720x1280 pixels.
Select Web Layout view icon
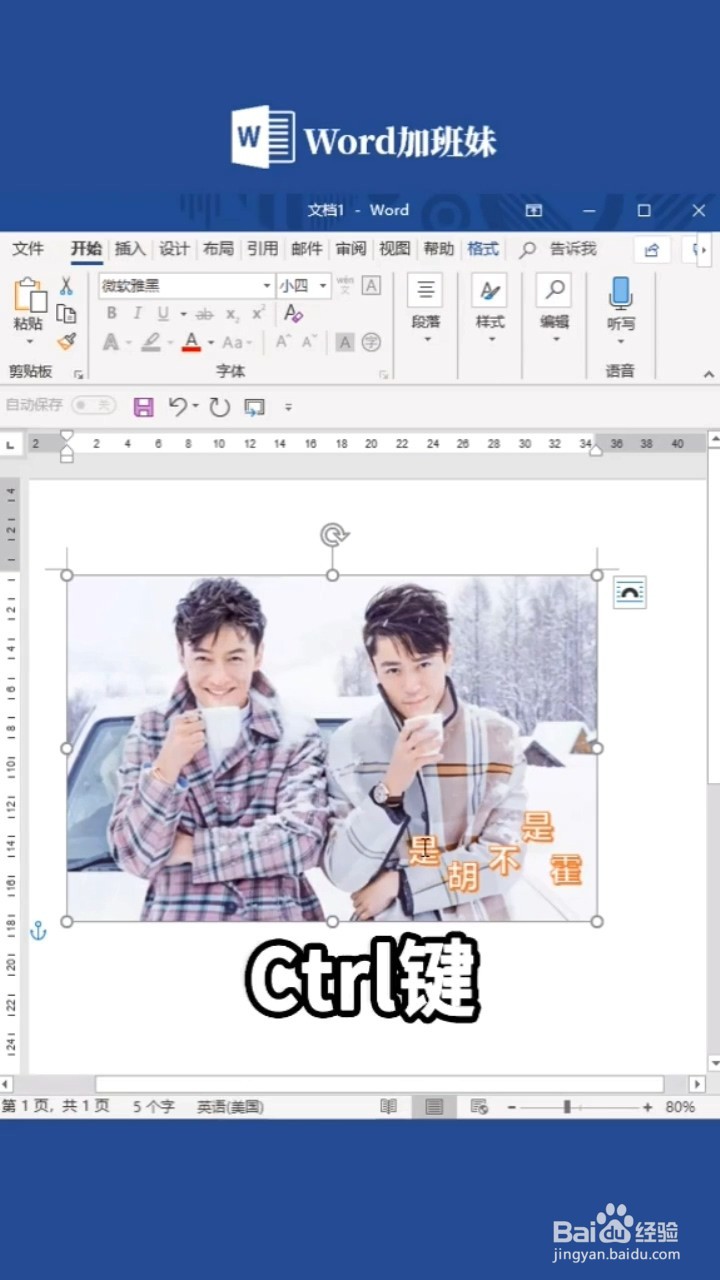click(x=479, y=1106)
